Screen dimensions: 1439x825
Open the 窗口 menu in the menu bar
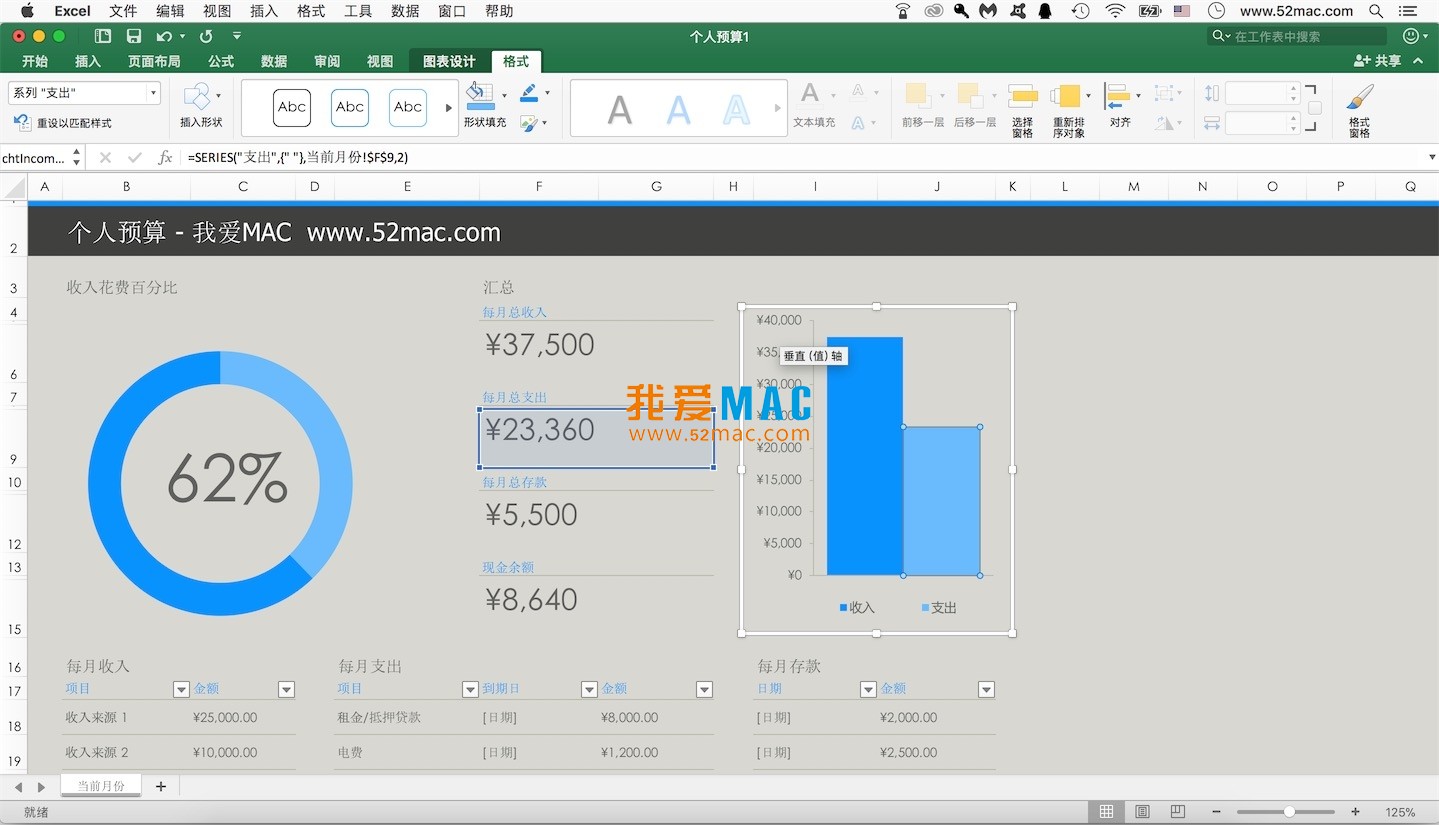tap(452, 11)
